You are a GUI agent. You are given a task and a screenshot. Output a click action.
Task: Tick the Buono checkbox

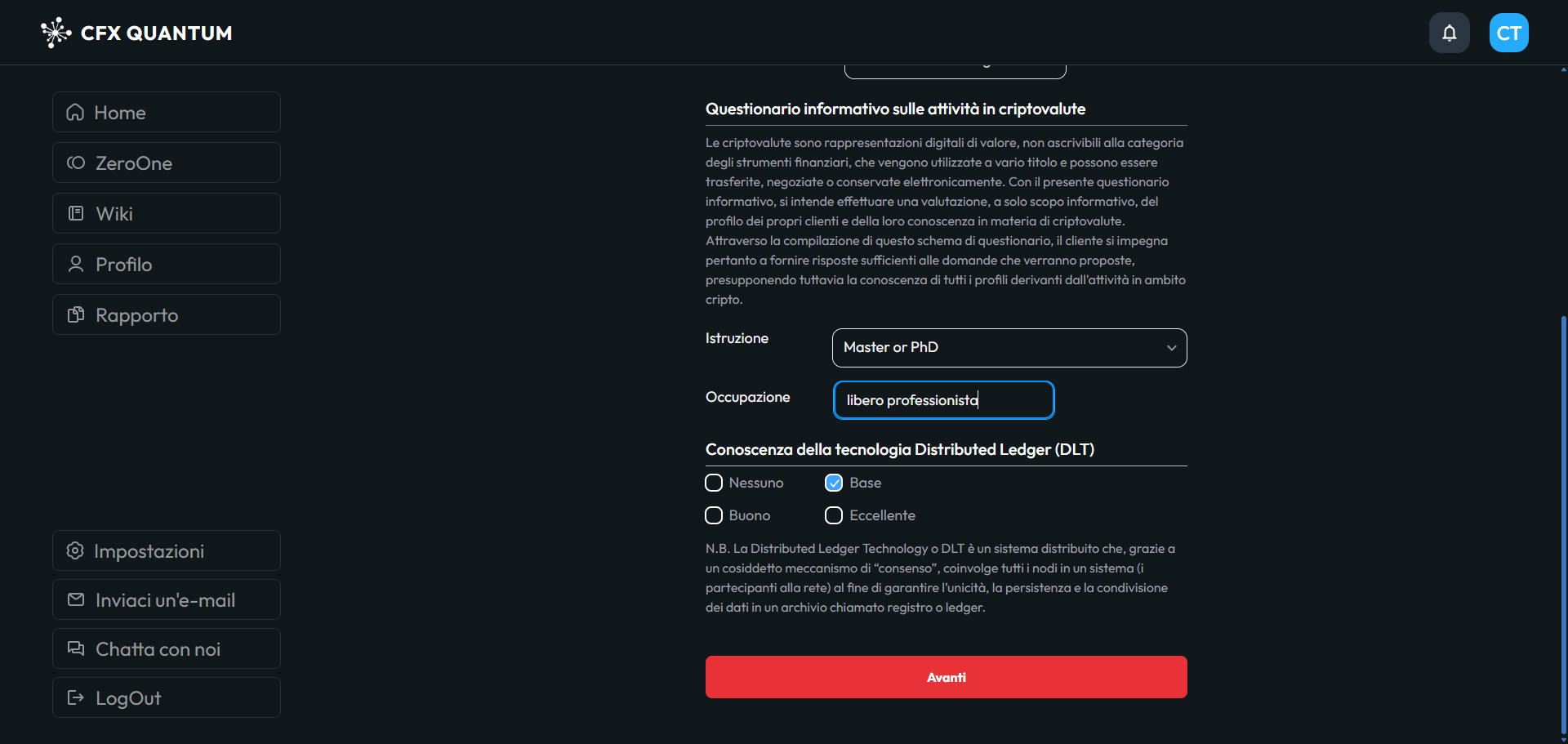pos(714,515)
